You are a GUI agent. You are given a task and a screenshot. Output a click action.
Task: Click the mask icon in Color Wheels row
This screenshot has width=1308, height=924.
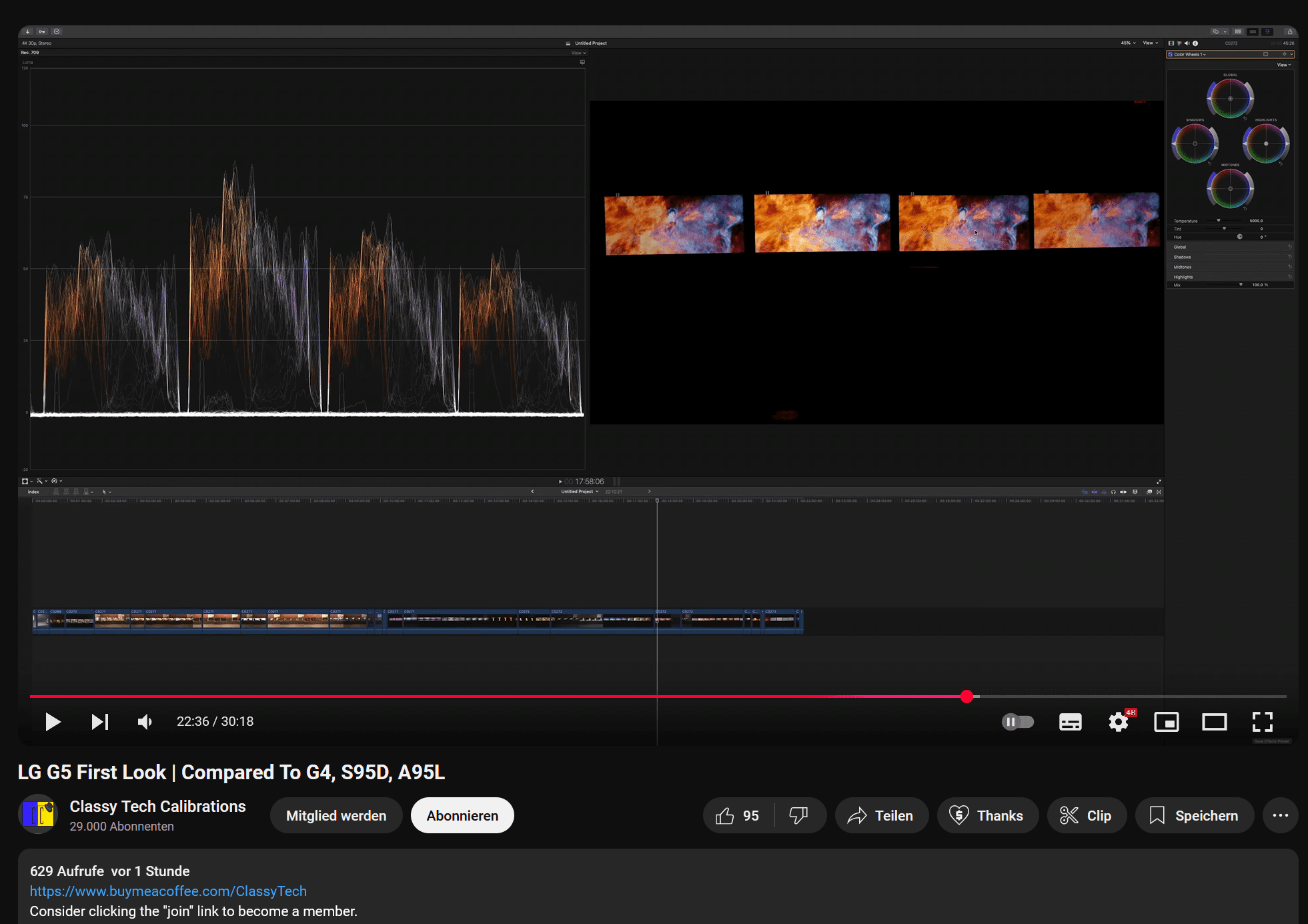tap(1265, 54)
